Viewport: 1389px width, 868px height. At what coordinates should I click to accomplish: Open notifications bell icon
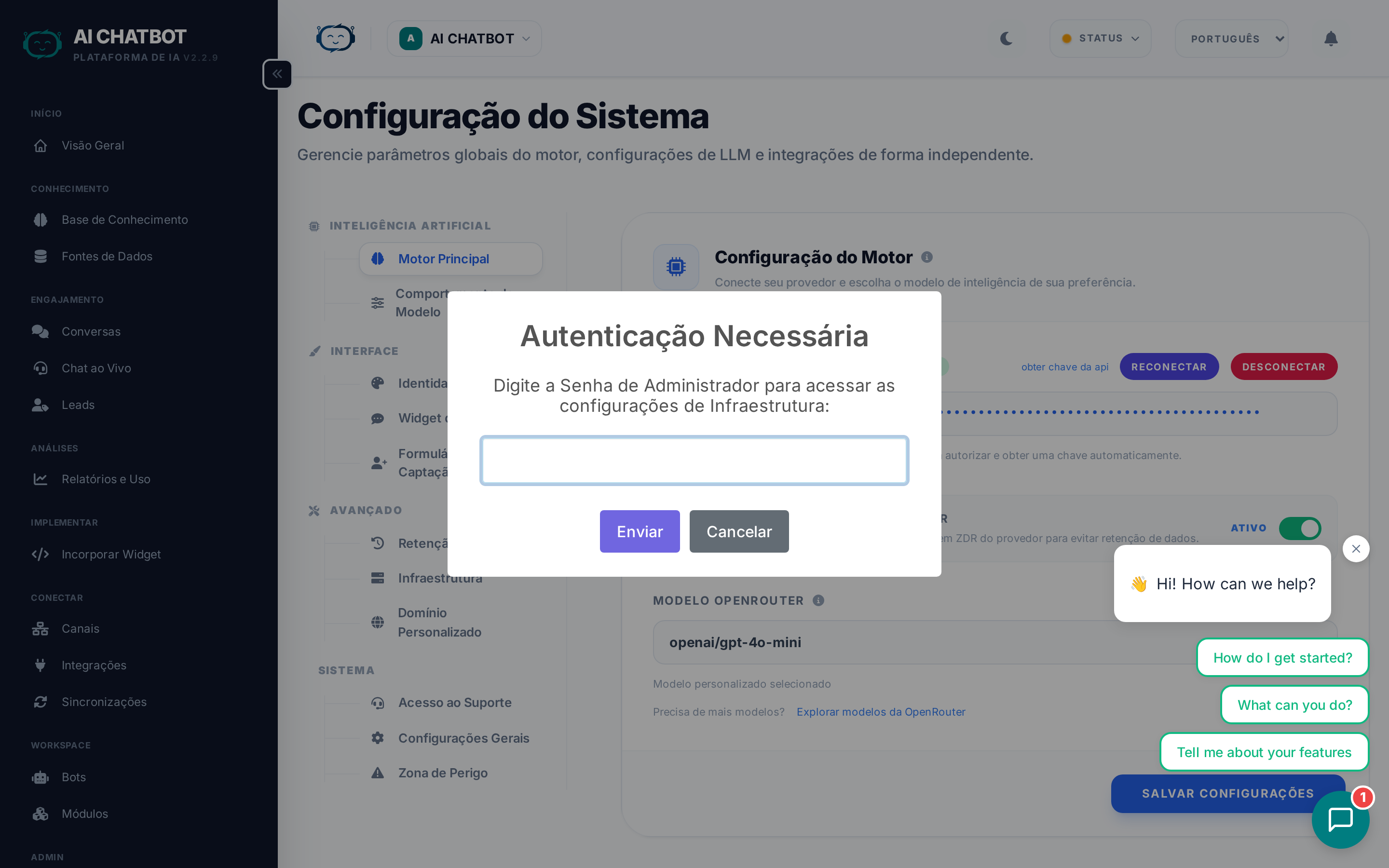point(1331,39)
